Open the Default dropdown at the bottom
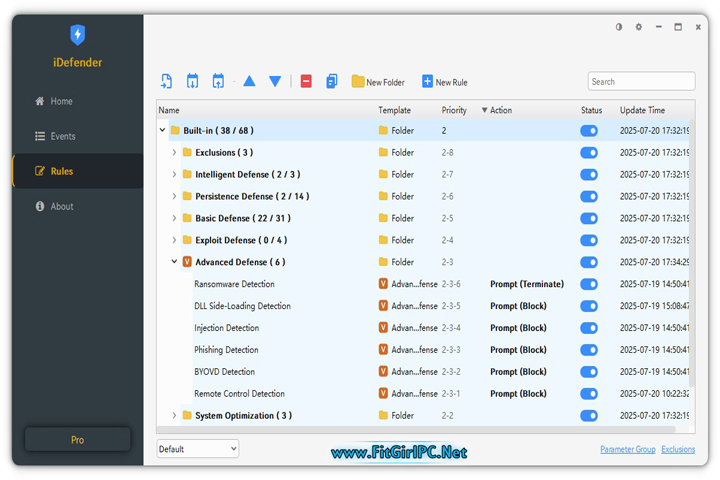 [x=198, y=449]
